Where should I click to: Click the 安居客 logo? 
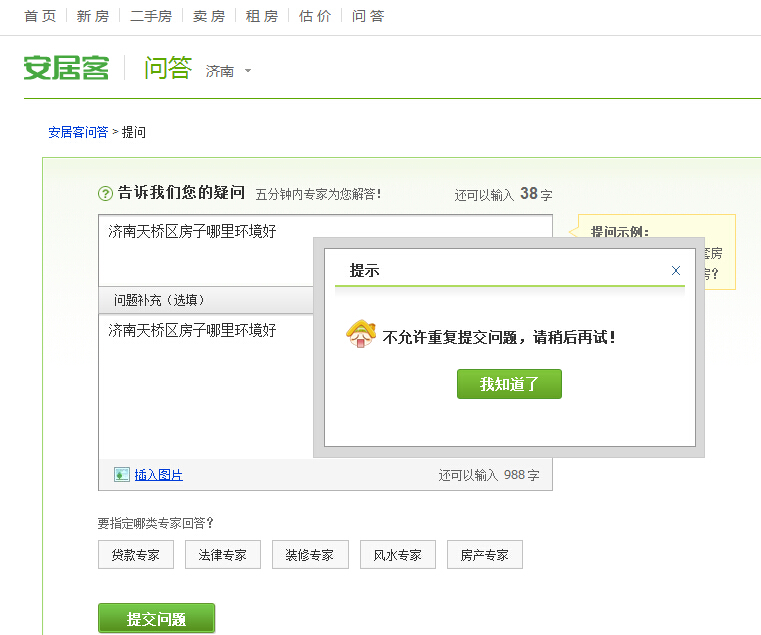(66, 67)
